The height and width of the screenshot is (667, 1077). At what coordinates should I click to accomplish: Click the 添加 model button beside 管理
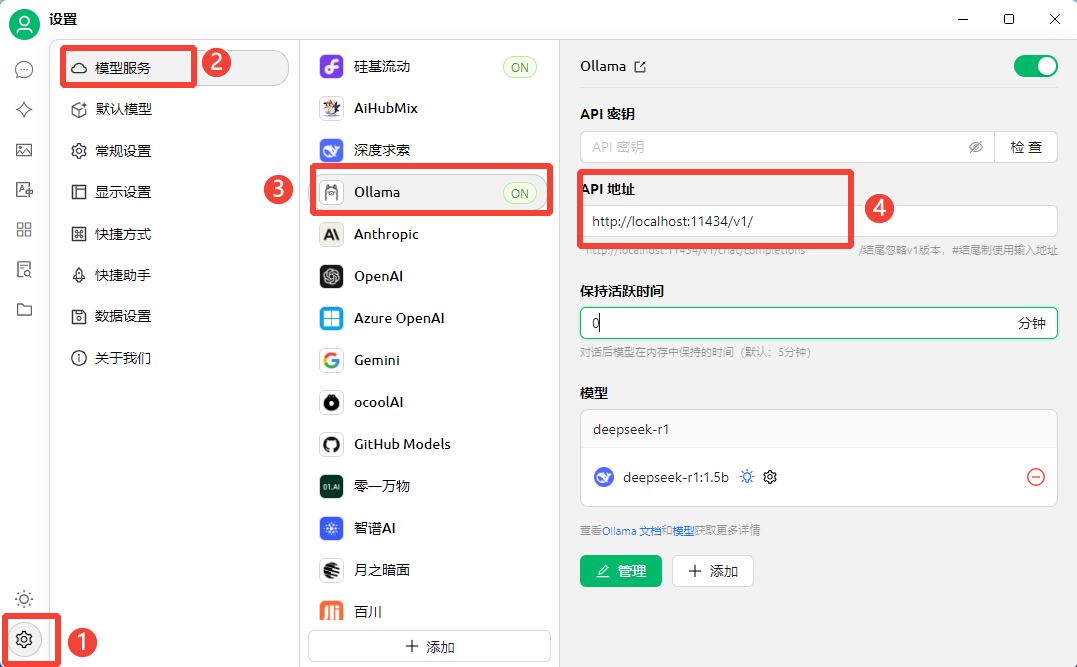pos(713,571)
